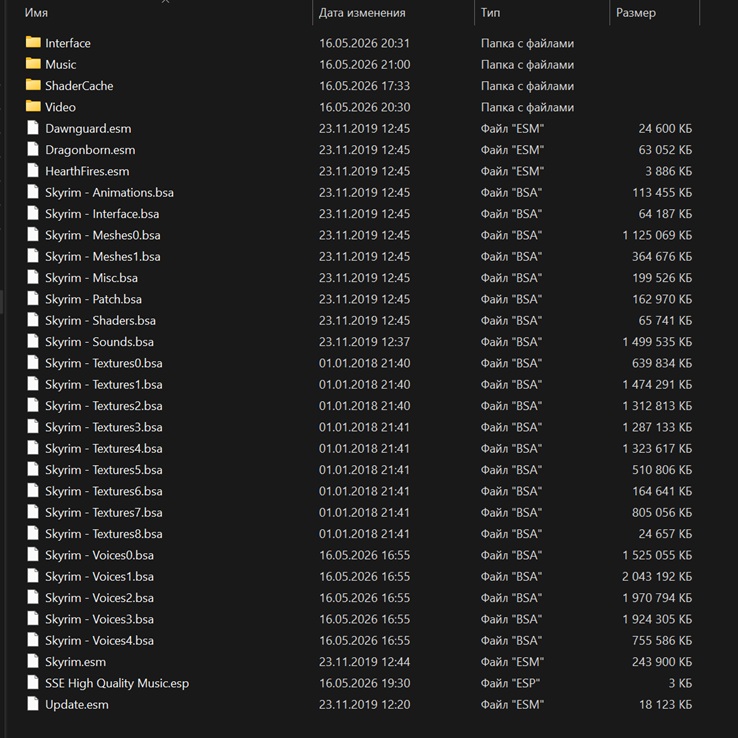Click Skyrim - Shaders.bsa file icon
The image size is (738, 738).
33,320
